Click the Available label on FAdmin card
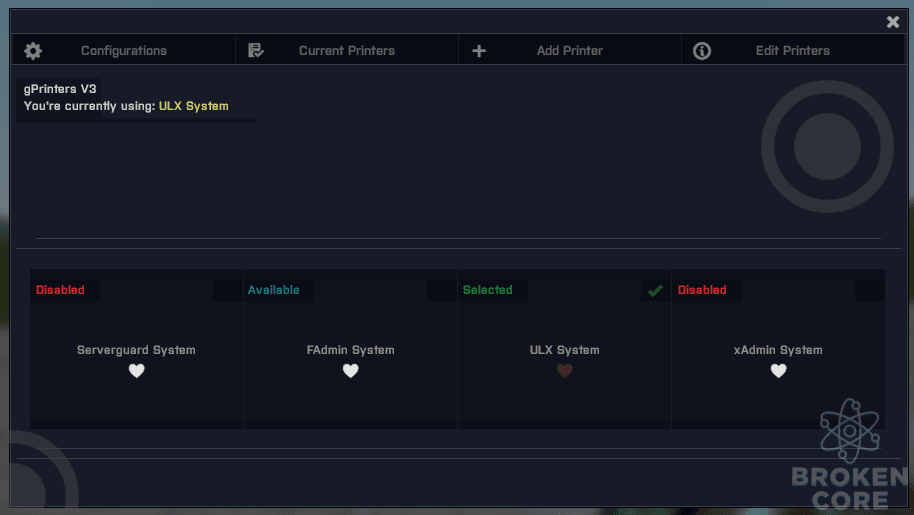The image size is (914, 515). coord(273,290)
